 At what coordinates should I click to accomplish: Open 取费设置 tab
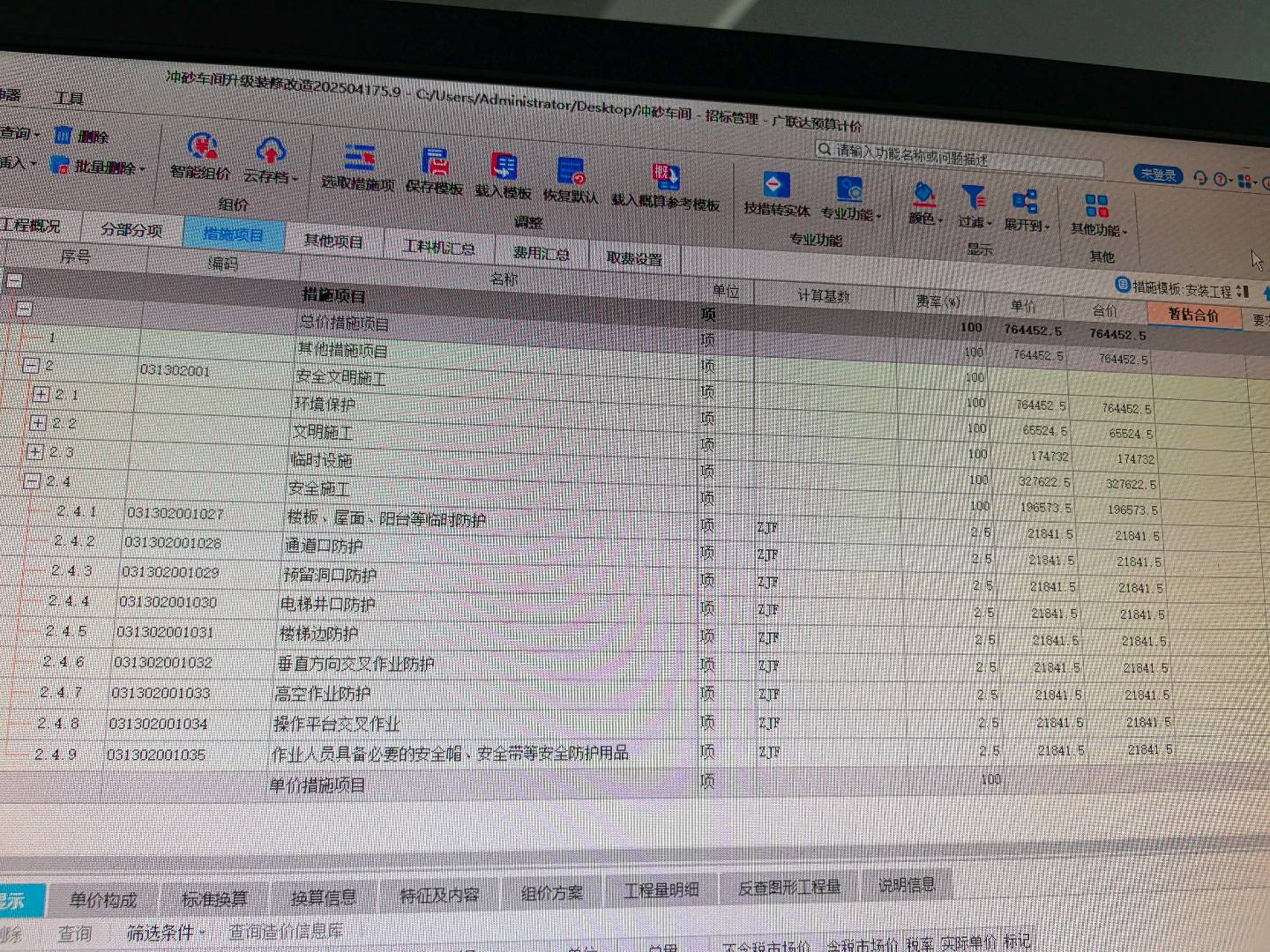[x=634, y=258]
